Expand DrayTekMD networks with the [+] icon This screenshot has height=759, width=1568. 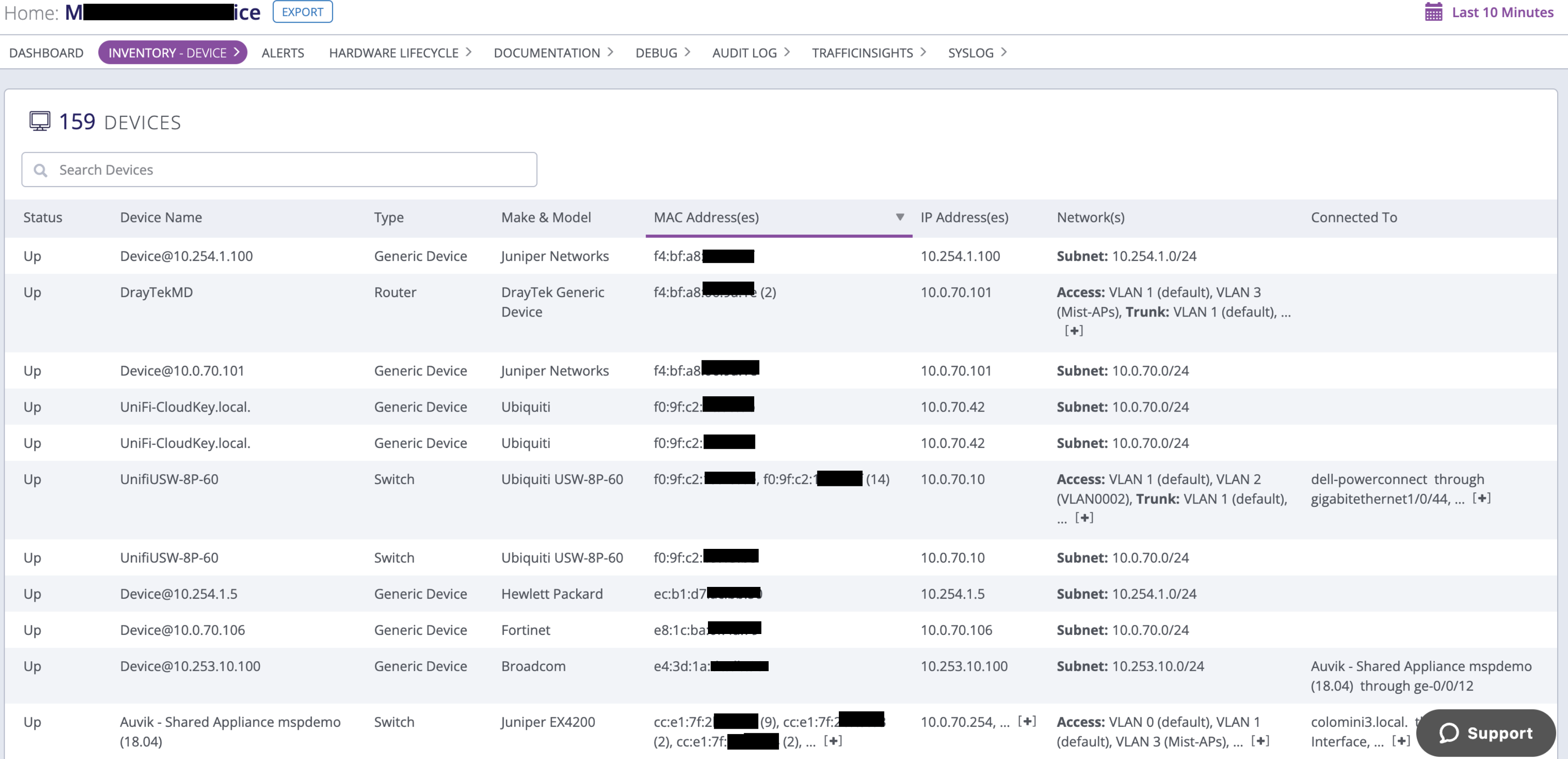coord(1074,331)
